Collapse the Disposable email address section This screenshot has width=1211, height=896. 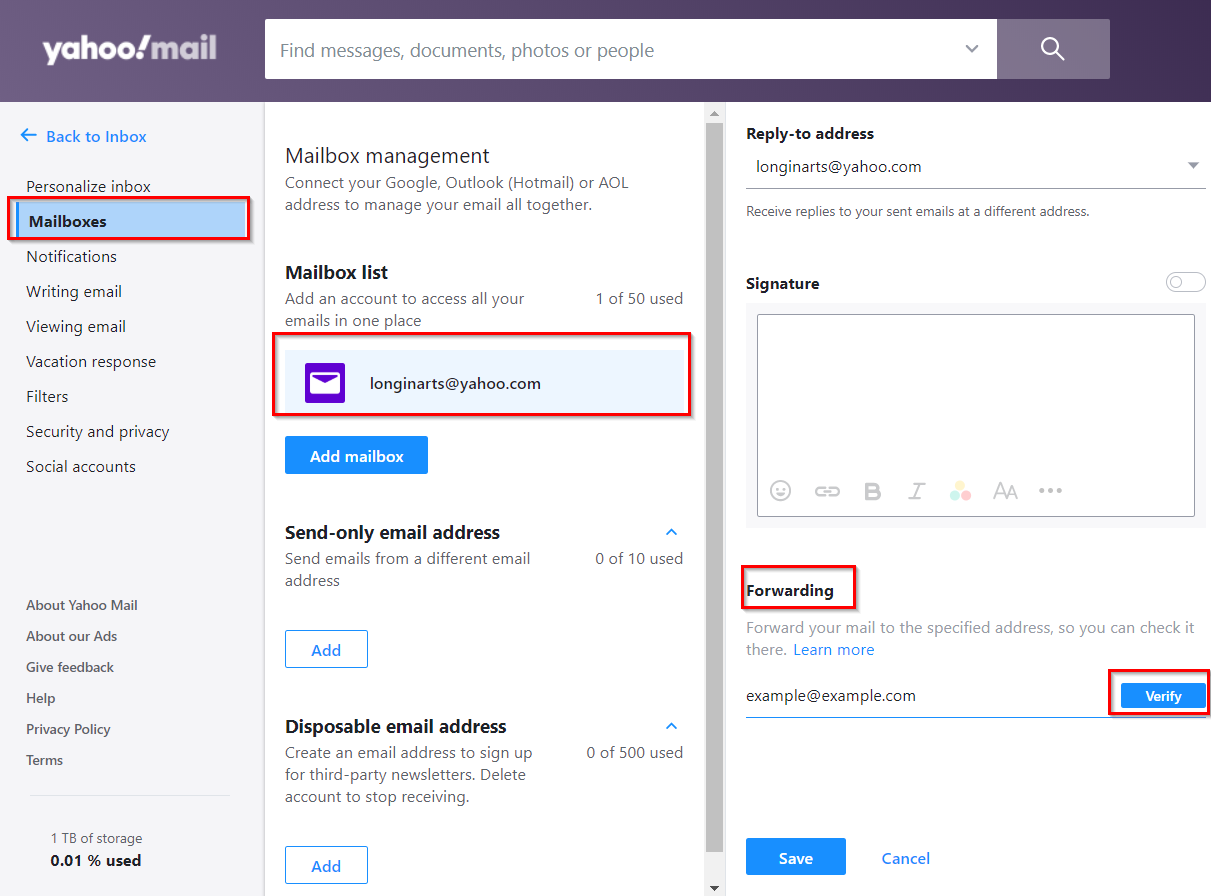coord(671,726)
